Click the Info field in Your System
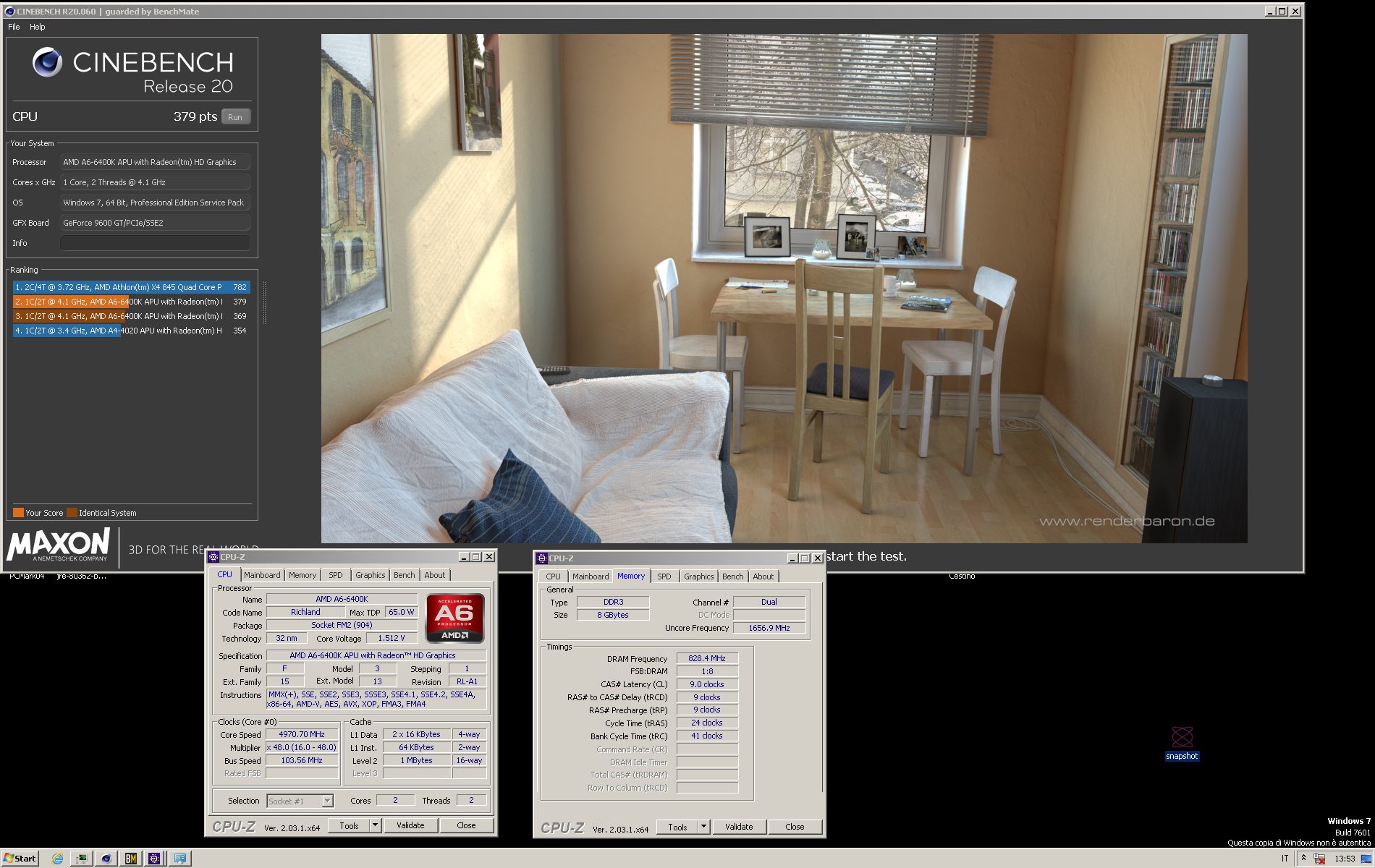Screen dimensions: 1375x868 155,243
